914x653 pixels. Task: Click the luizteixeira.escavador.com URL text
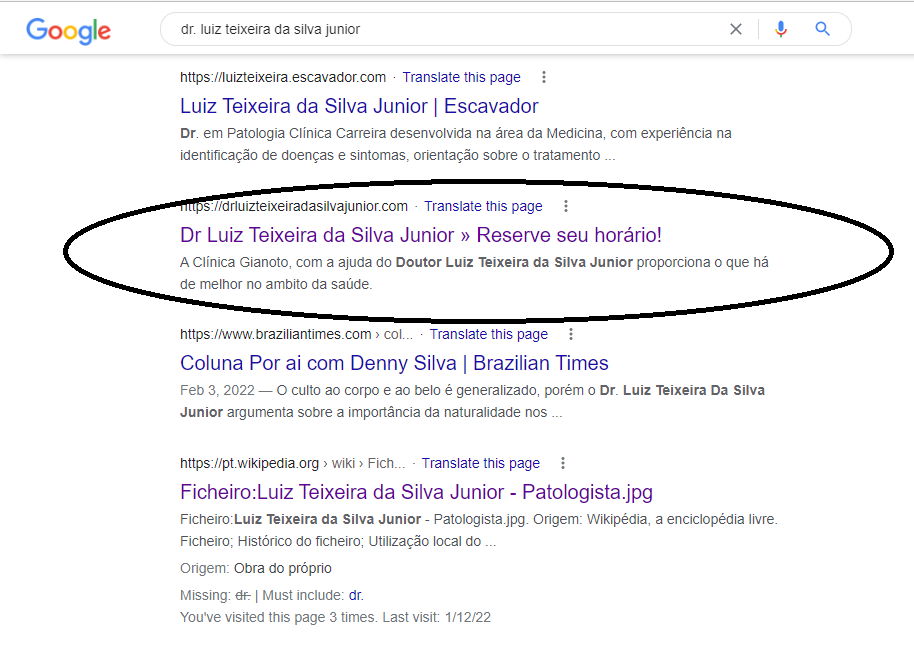(283, 77)
